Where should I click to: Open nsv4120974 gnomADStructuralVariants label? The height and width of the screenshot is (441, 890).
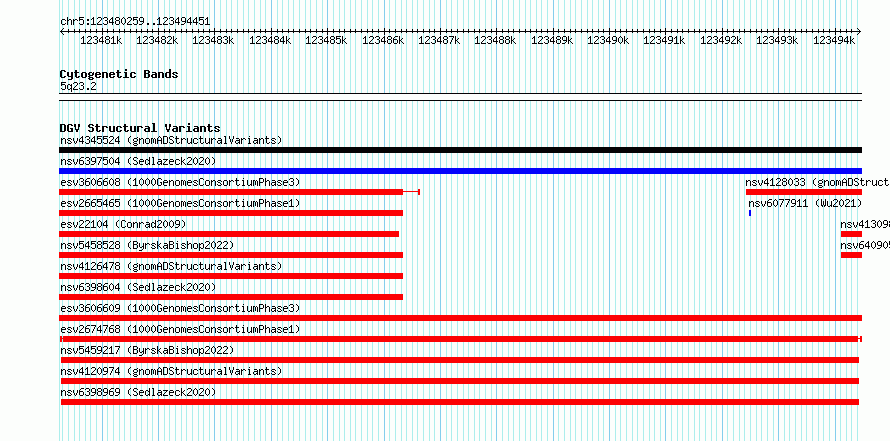171,371
